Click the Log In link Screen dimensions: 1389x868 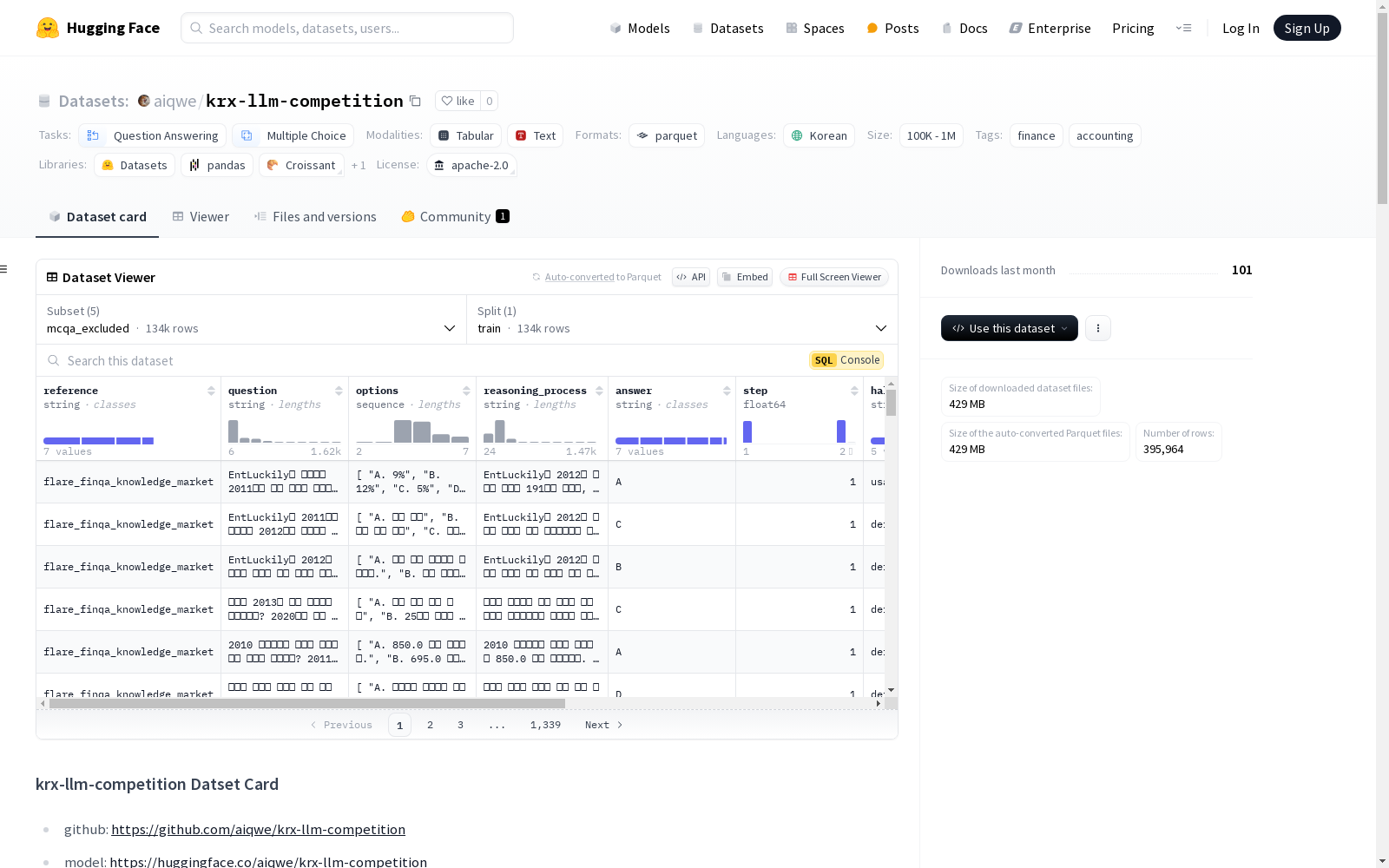pyautogui.click(x=1241, y=28)
